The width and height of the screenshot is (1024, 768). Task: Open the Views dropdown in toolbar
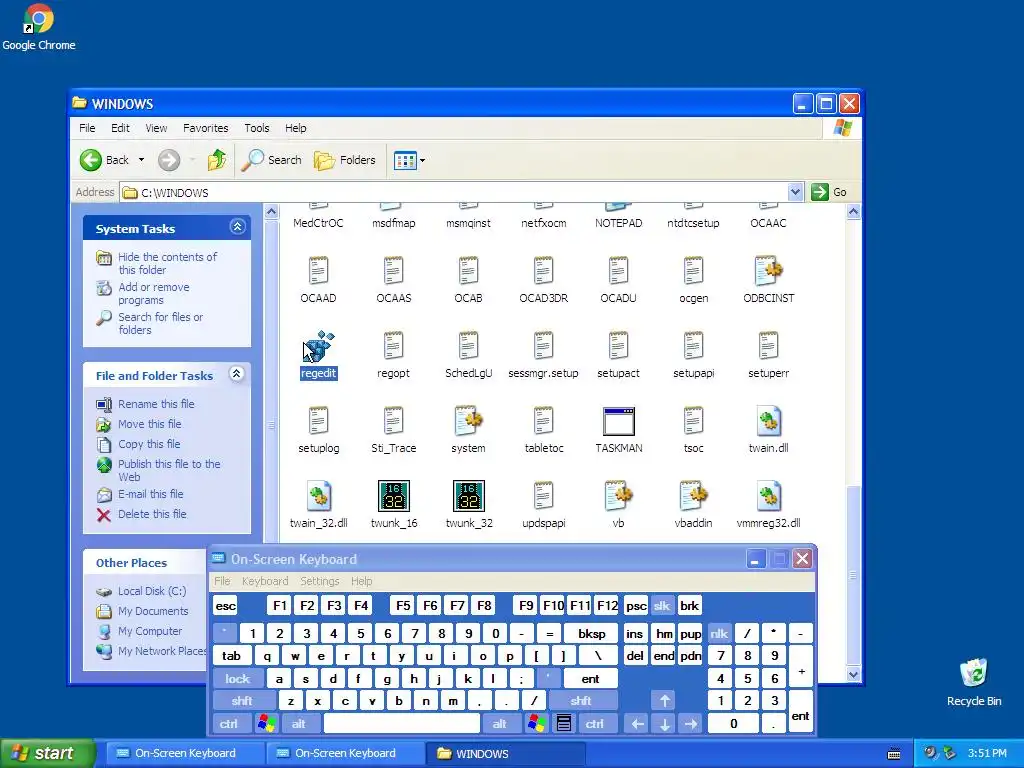(x=409, y=160)
